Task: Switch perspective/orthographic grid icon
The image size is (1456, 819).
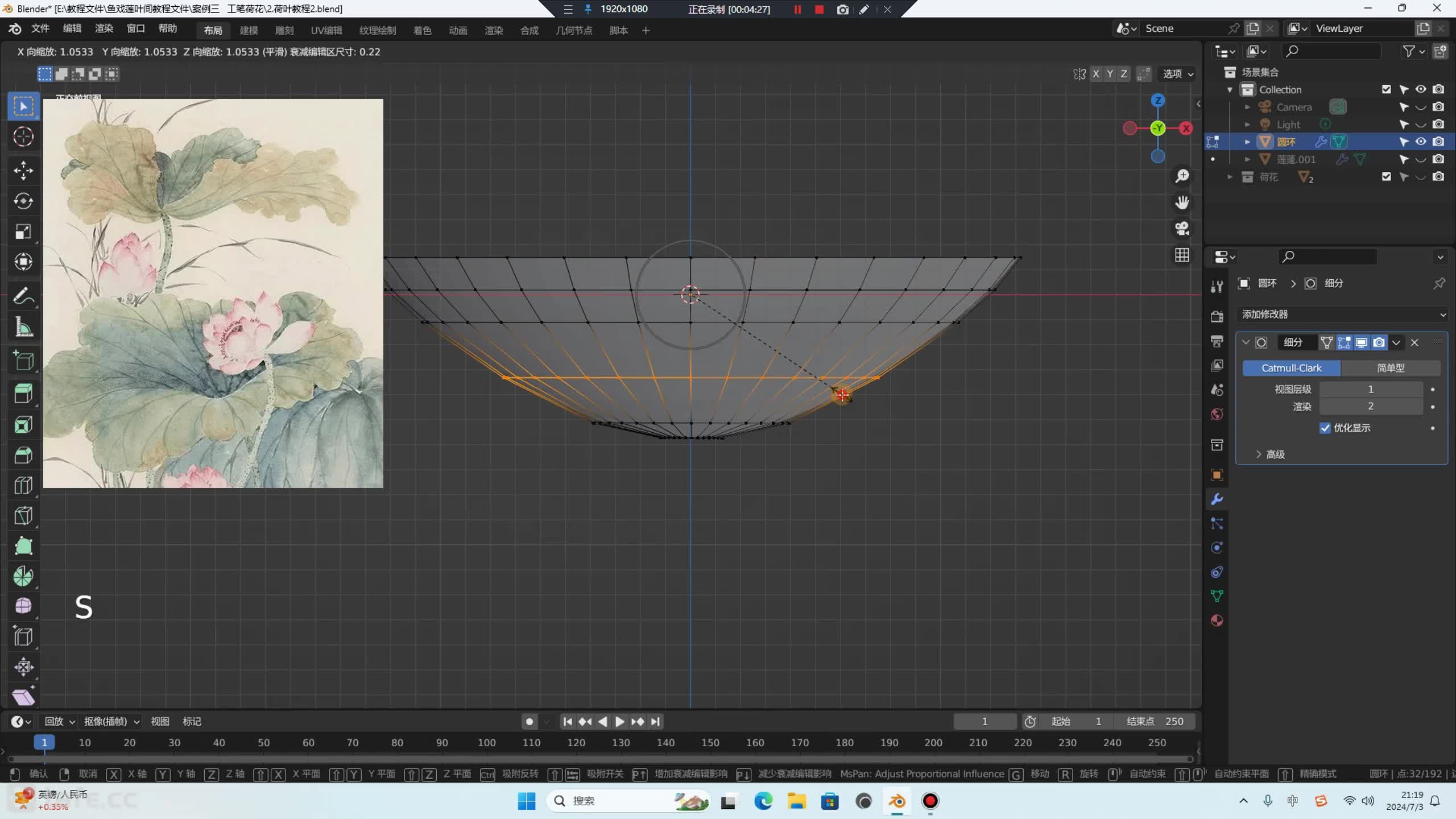Action: [1182, 255]
